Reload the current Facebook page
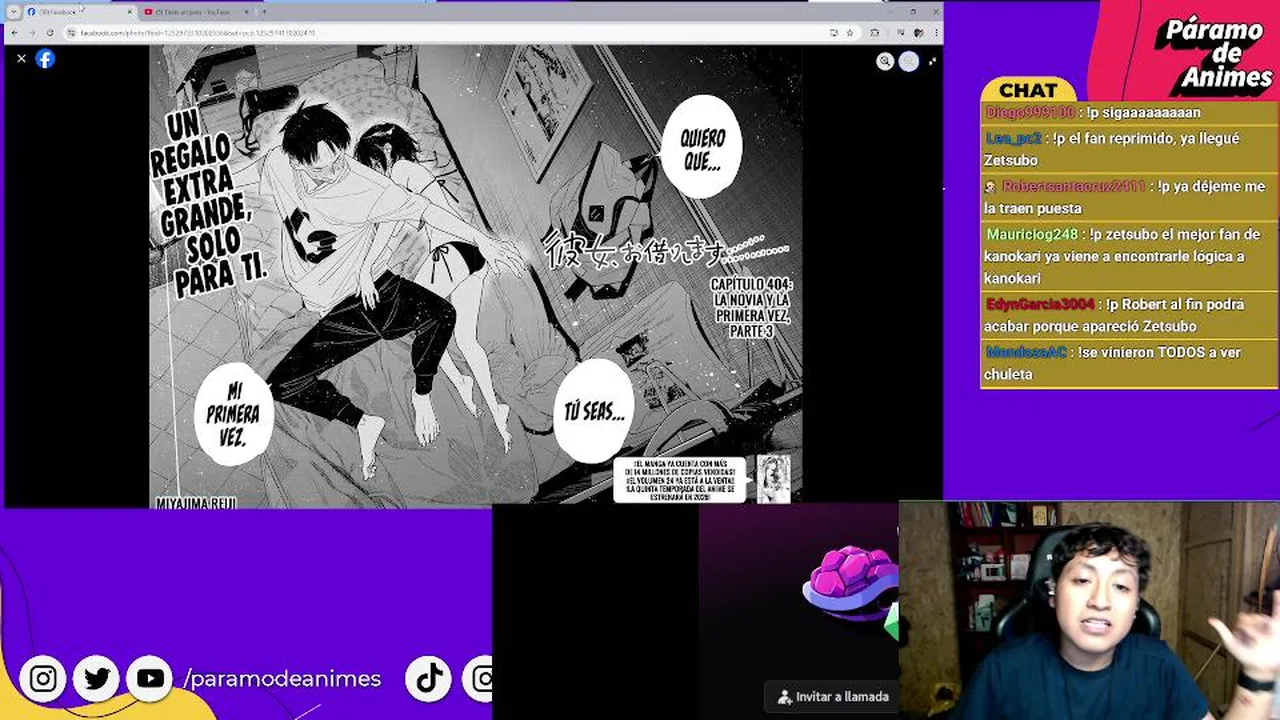This screenshot has height=720, width=1280. pos(51,33)
